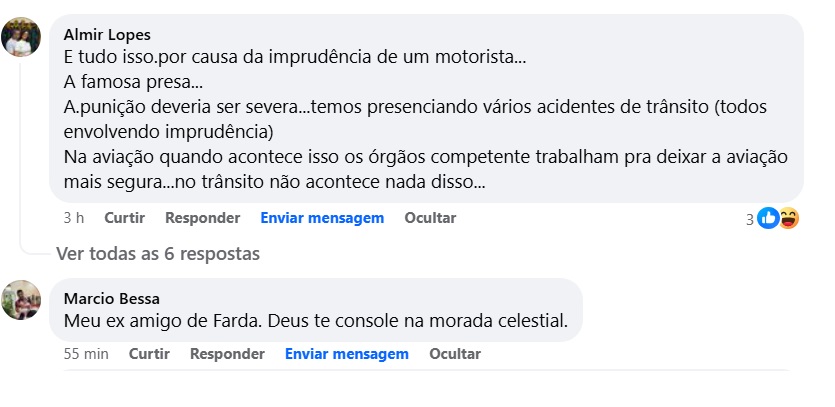Expand Ver todas as 6 respostas

click(158, 254)
